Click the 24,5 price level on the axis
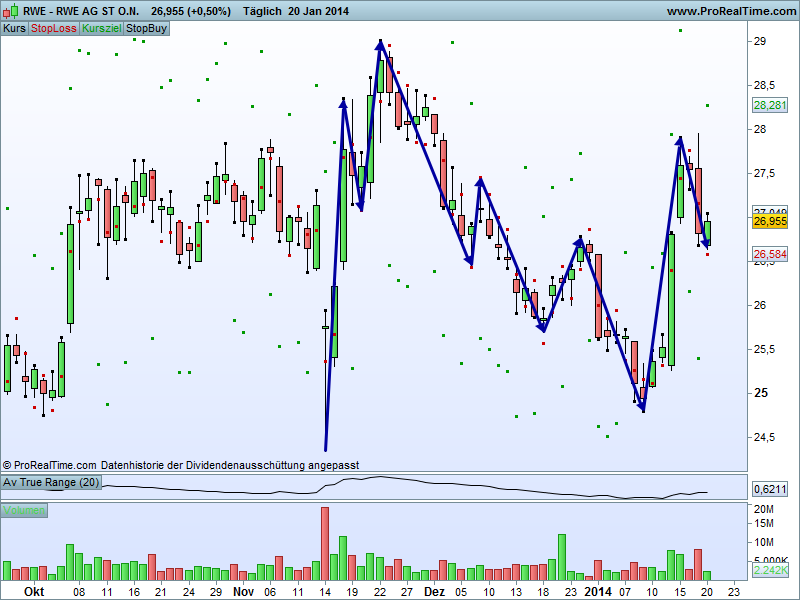The height and width of the screenshot is (600, 800). tap(764, 437)
